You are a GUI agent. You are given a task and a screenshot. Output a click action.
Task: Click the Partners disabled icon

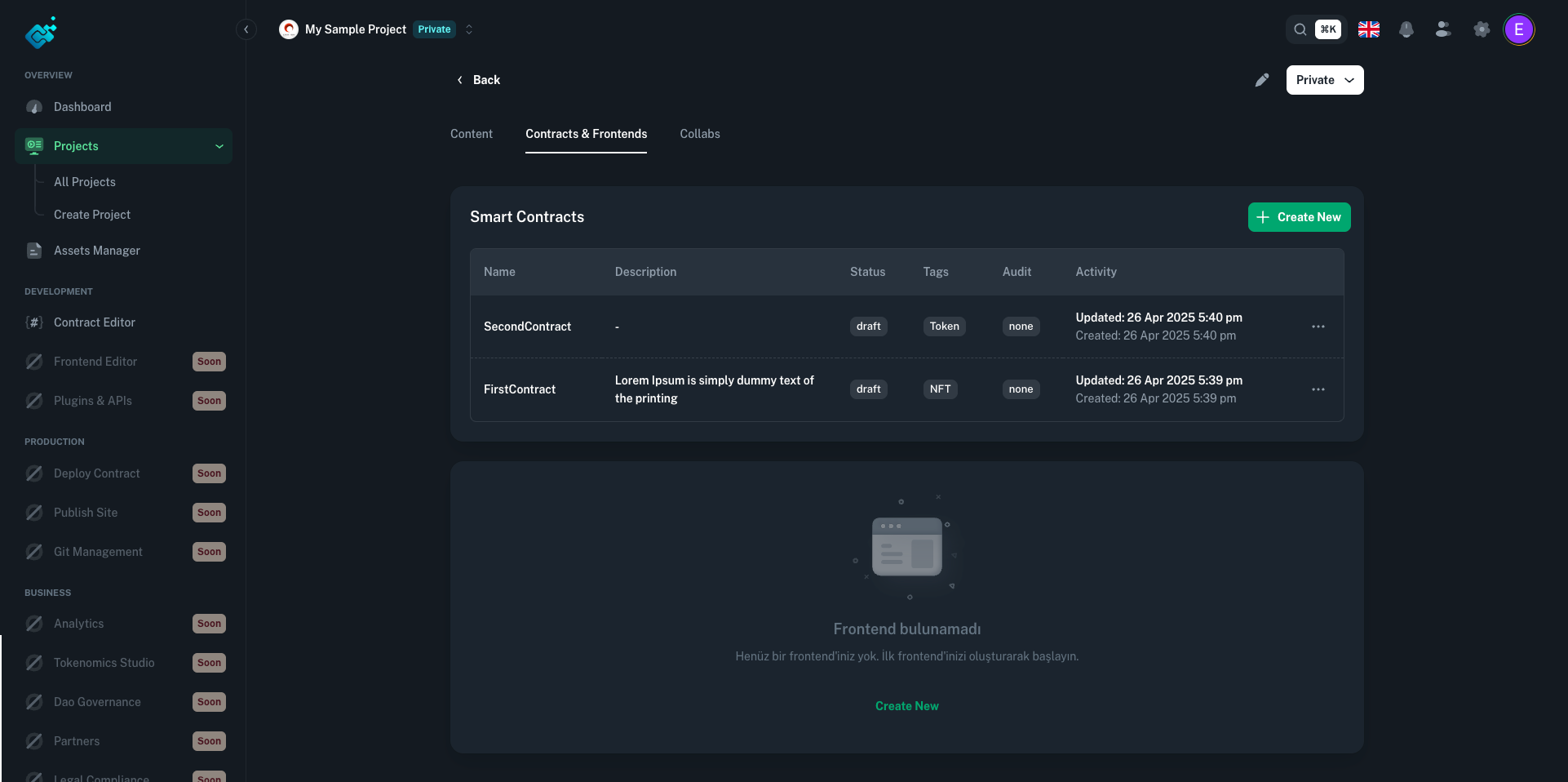(34, 741)
